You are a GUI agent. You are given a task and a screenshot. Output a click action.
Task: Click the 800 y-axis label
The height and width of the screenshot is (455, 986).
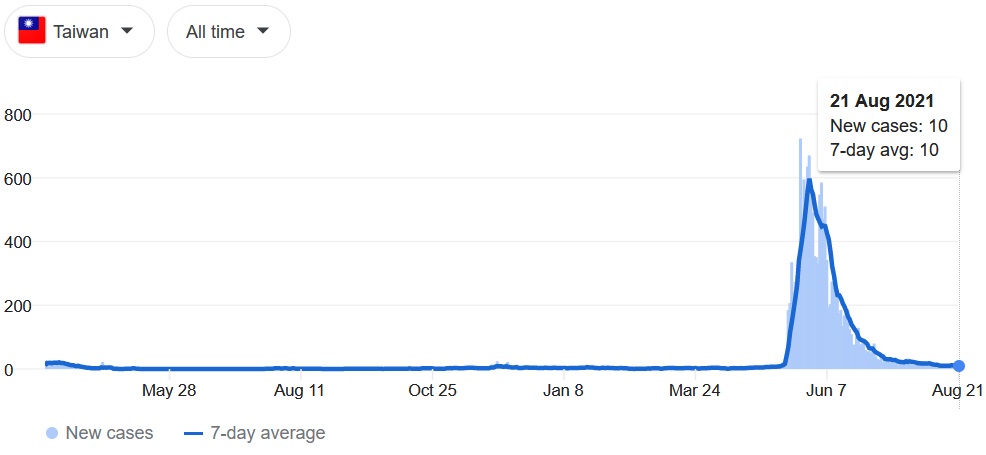[18, 115]
